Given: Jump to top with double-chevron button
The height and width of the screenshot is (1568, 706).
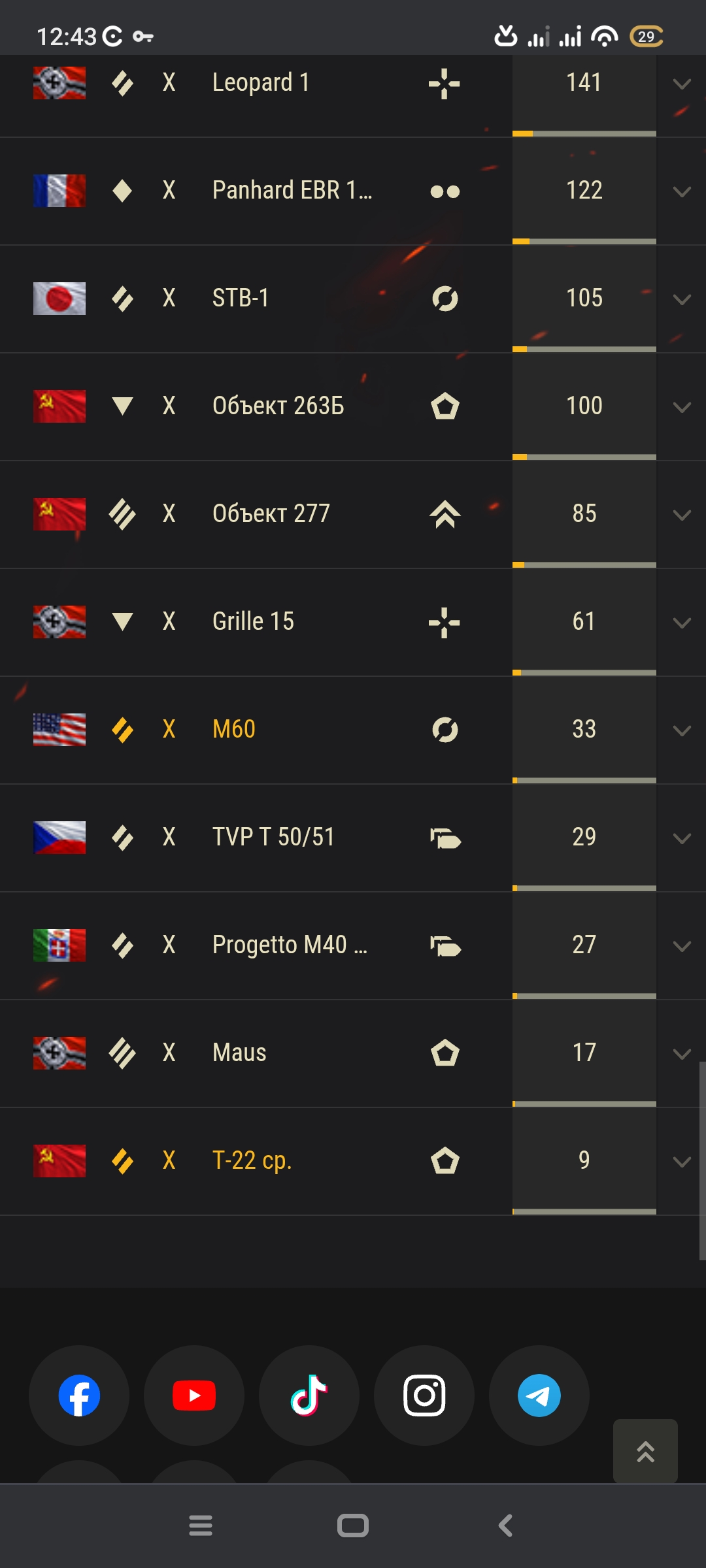Looking at the screenshot, I should tap(645, 1451).
